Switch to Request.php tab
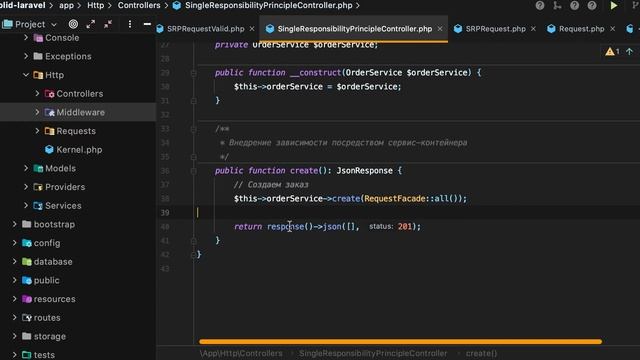This screenshot has height=360, width=640. [581, 29]
